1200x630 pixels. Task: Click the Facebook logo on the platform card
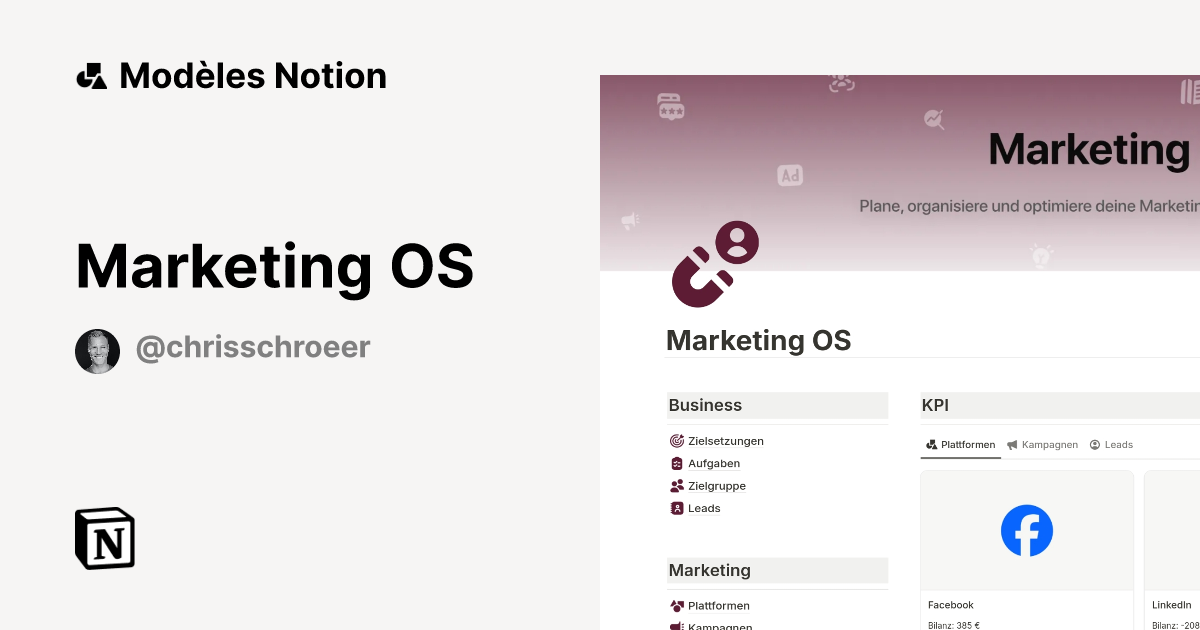pos(1027,530)
